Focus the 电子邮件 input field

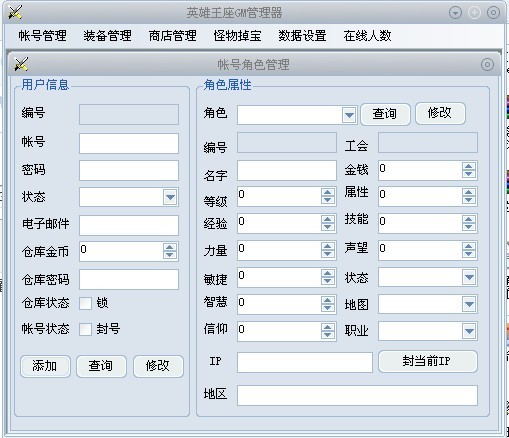(129, 225)
